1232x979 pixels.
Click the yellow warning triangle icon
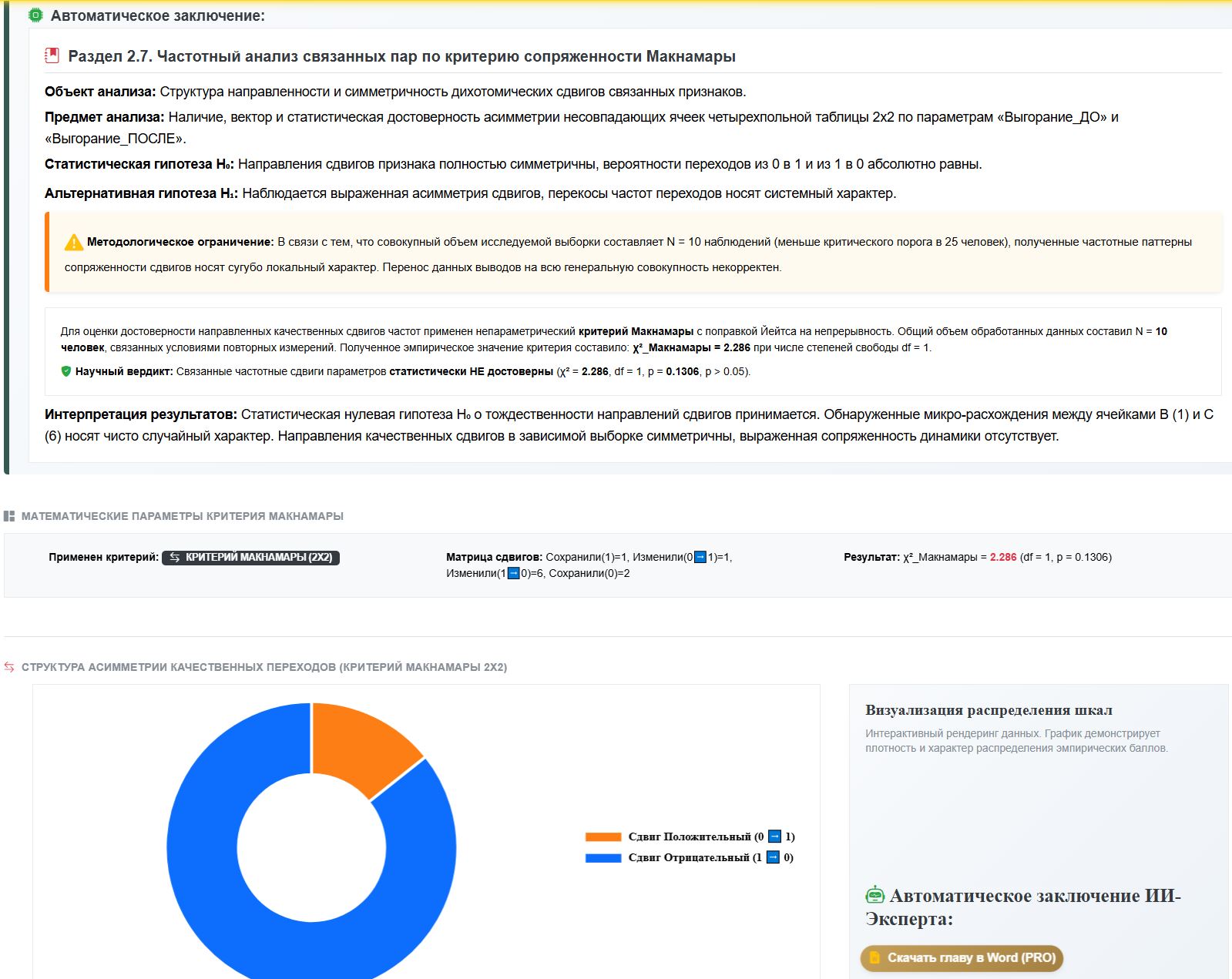(x=73, y=242)
